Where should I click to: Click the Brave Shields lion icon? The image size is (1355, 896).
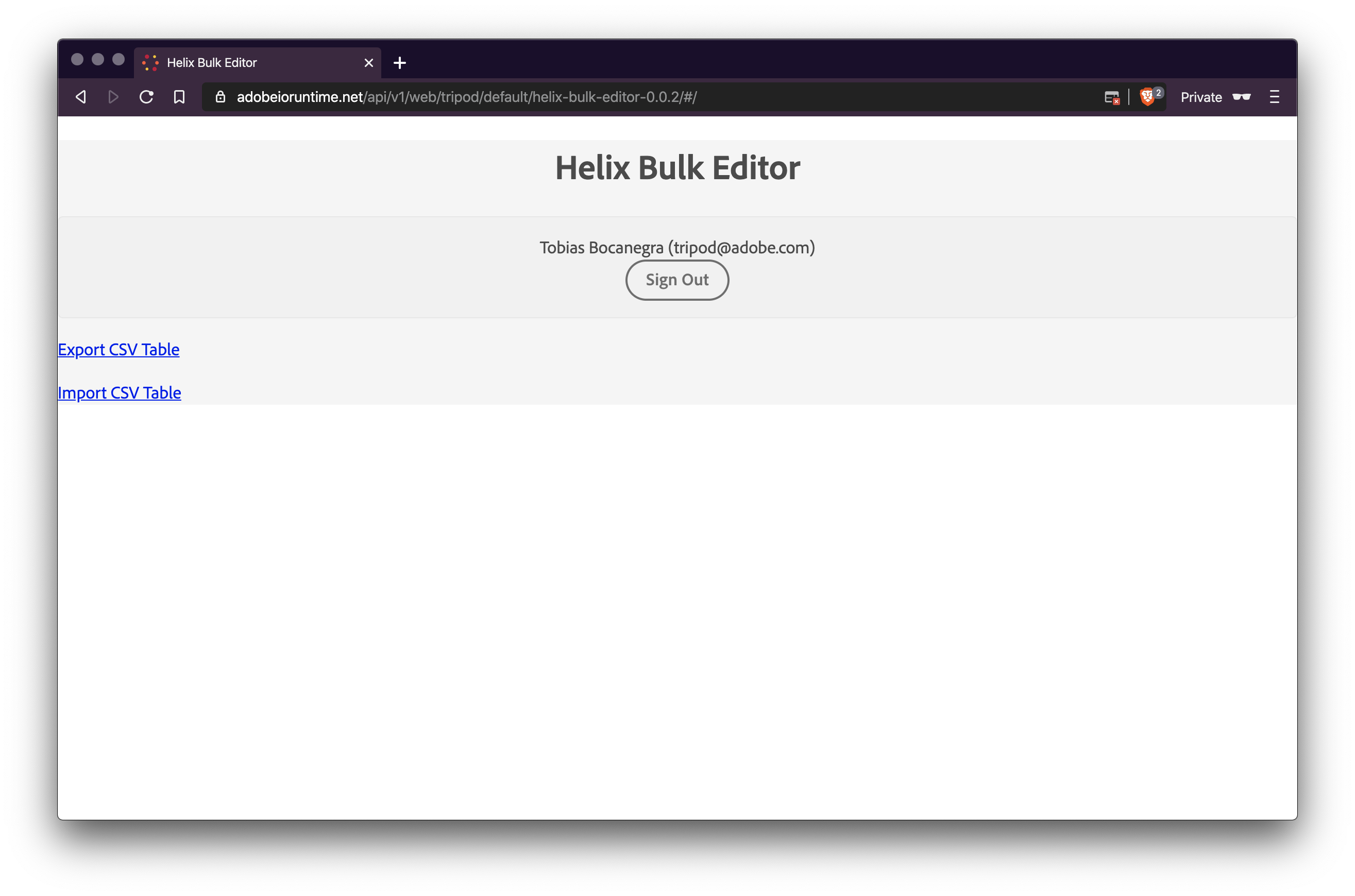coord(1147,97)
